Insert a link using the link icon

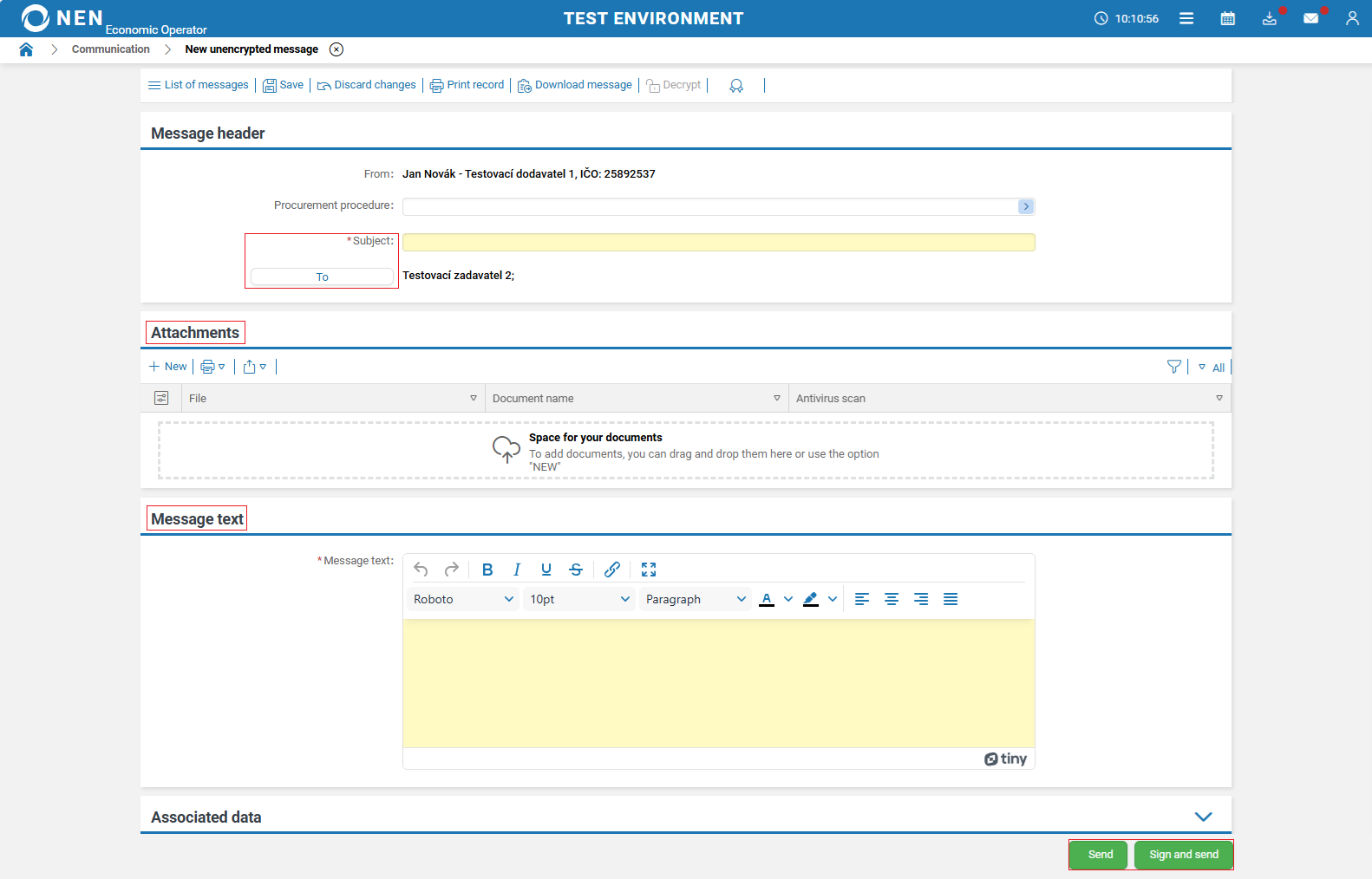[612, 570]
